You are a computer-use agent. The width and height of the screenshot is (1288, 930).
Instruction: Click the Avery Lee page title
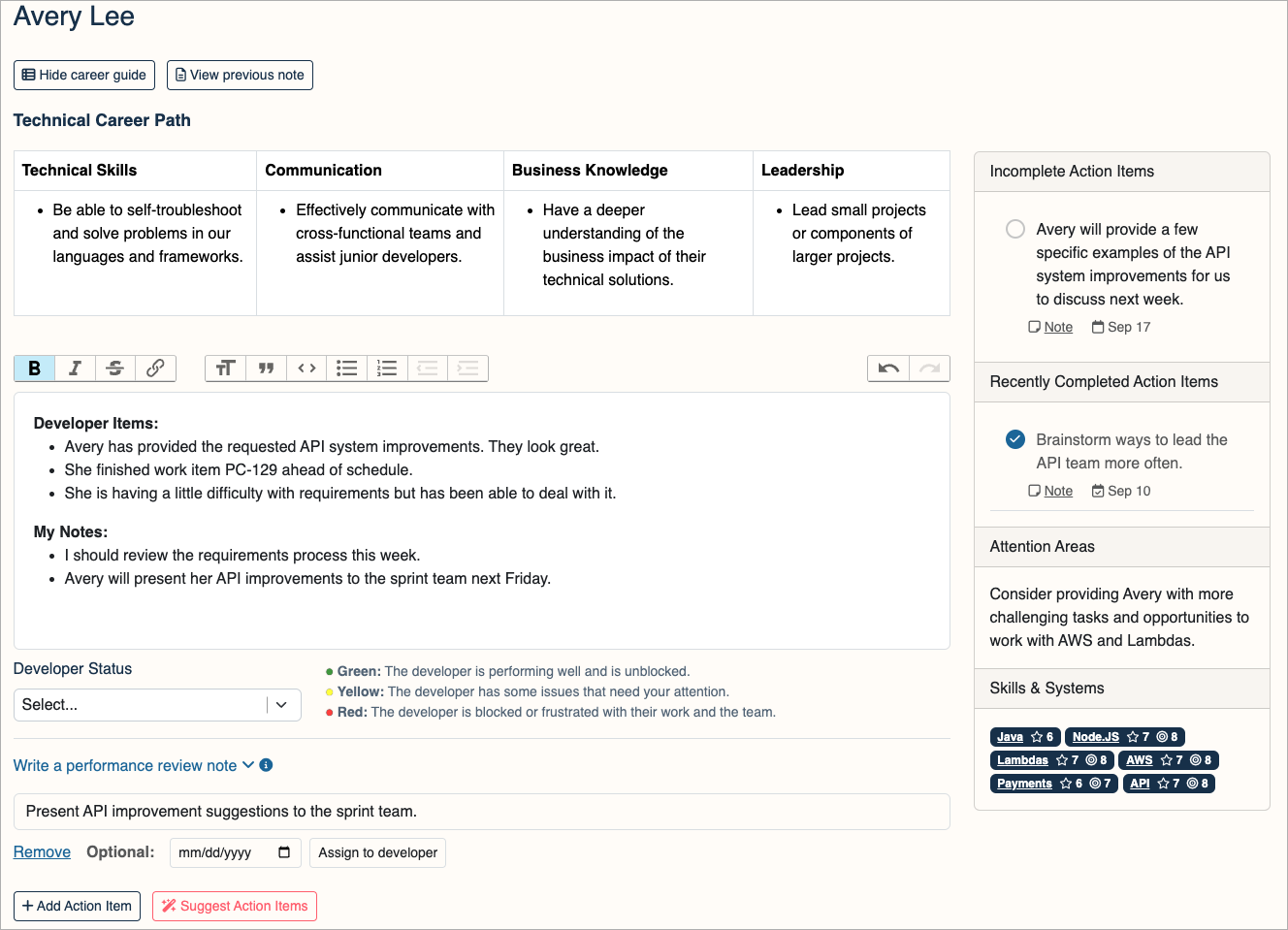click(74, 16)
